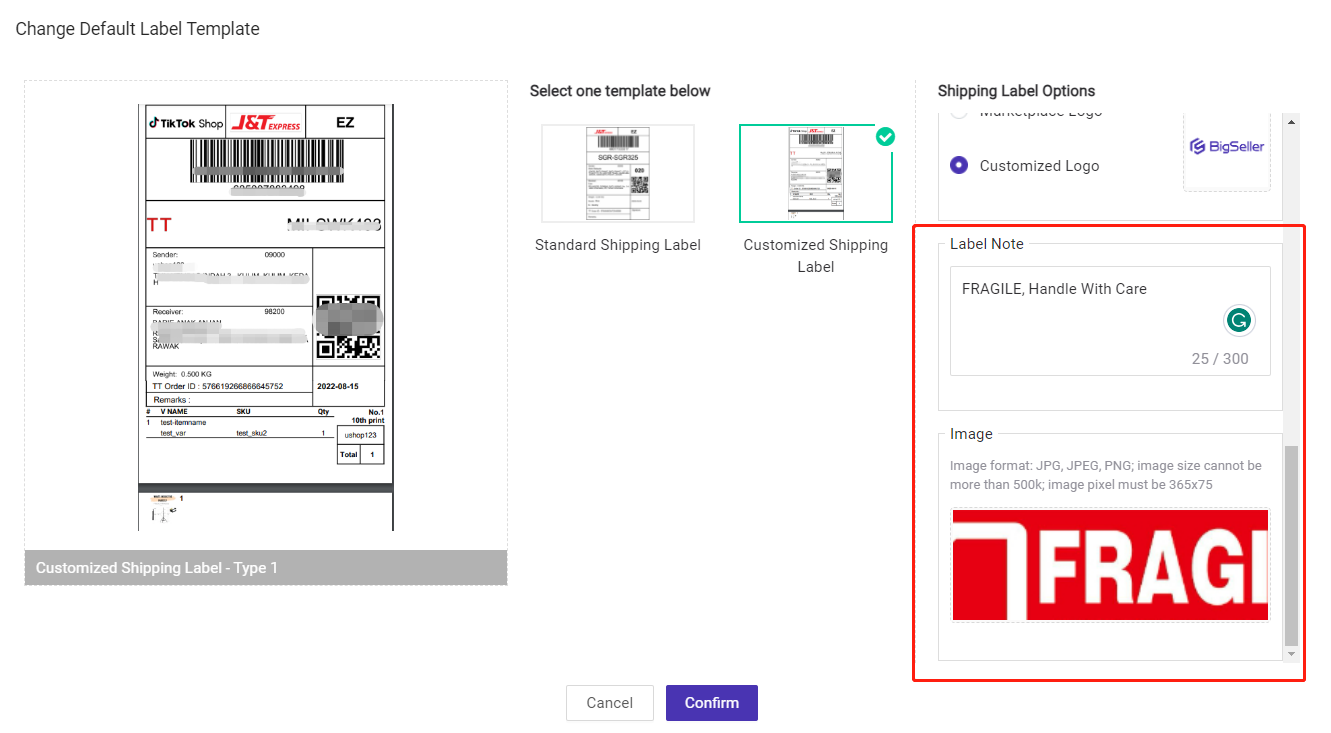Screen dimensions: 1331x733
Task: Click the 'Label Note' section label
Action: coord(987,244)
